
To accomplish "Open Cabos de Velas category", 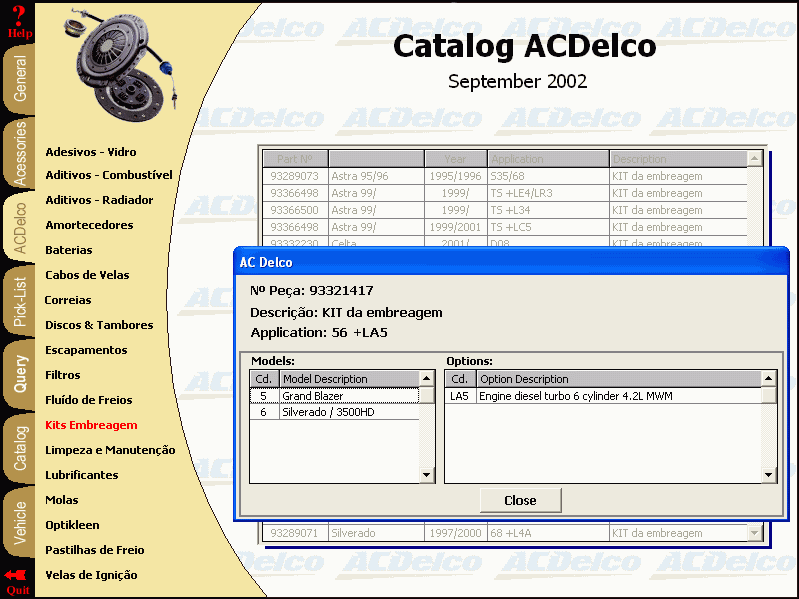I will point(87,275).
